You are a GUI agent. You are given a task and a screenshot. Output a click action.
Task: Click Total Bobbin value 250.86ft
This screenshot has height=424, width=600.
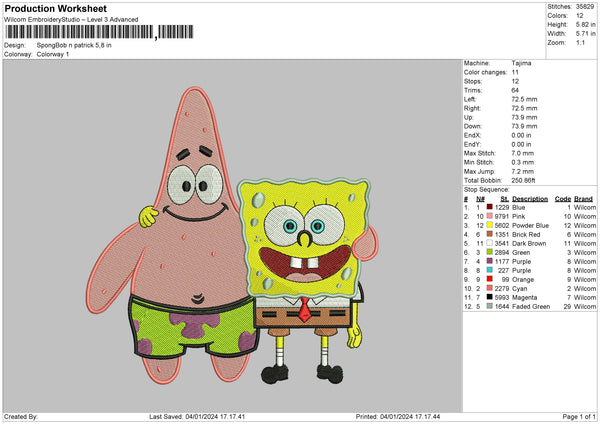523,180
